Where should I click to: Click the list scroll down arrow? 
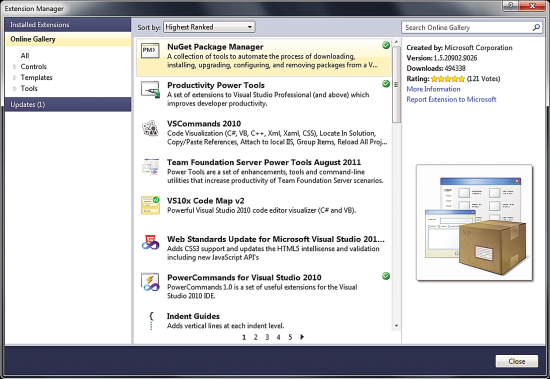(x=396, y=326)
